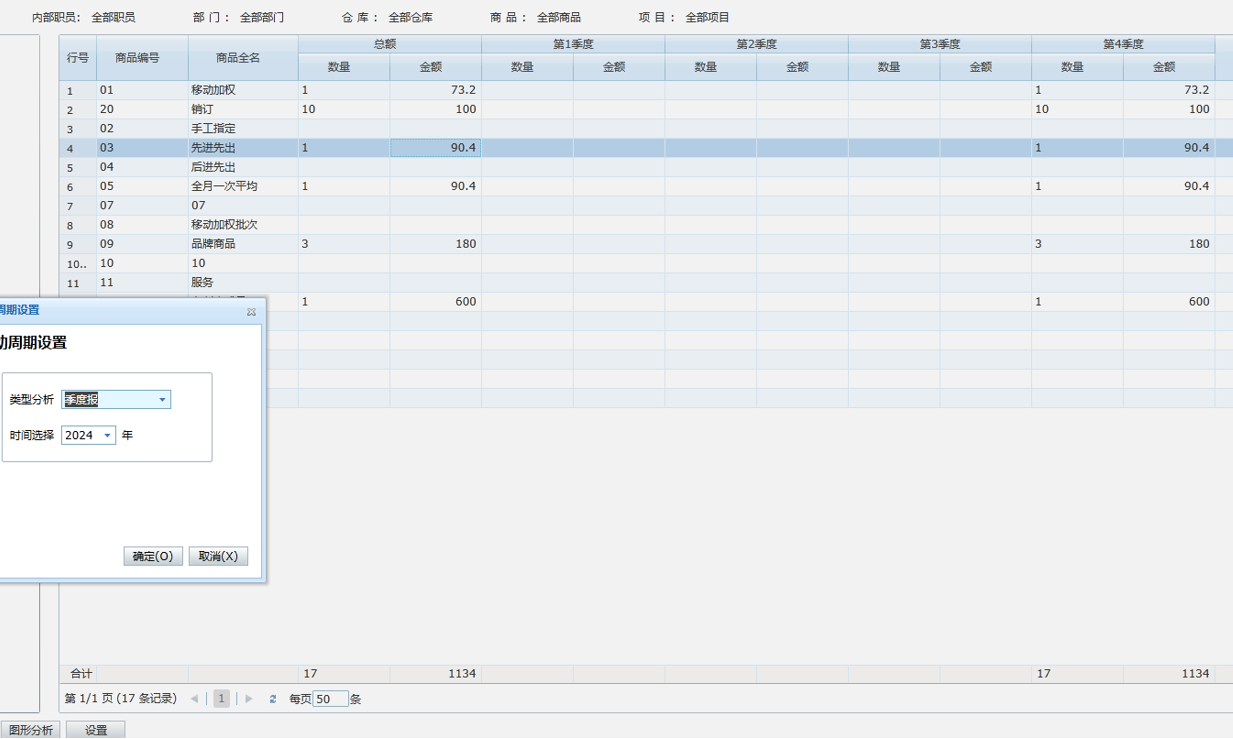Select the 品牌商品 row
Image resolution: width=1233 pixels, height=739 pixels.
pyautogui.click(x=213, y=244)
